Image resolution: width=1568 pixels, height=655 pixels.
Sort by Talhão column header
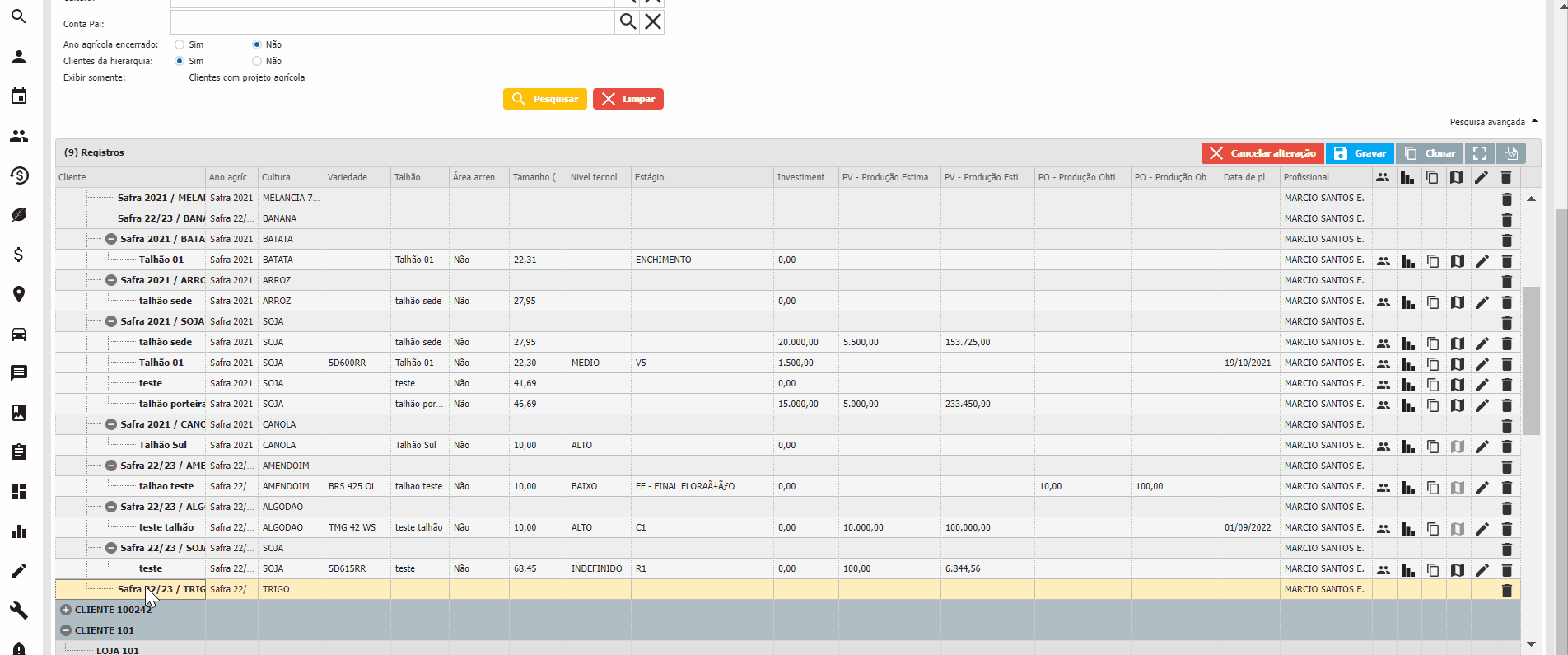coord(420,177)
